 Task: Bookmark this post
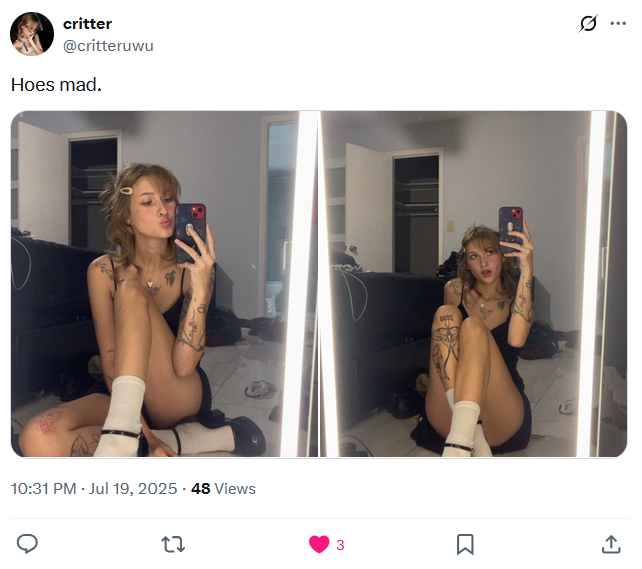click(x=465, y=544)
